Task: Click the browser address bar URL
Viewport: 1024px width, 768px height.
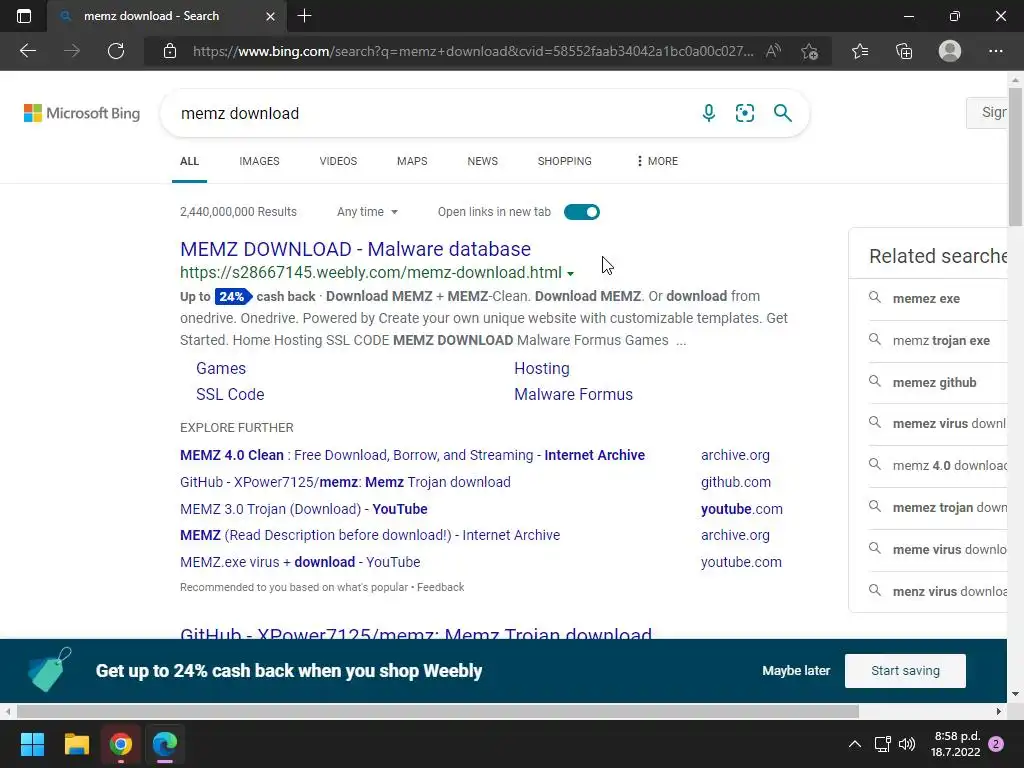Action: [473, 51]
